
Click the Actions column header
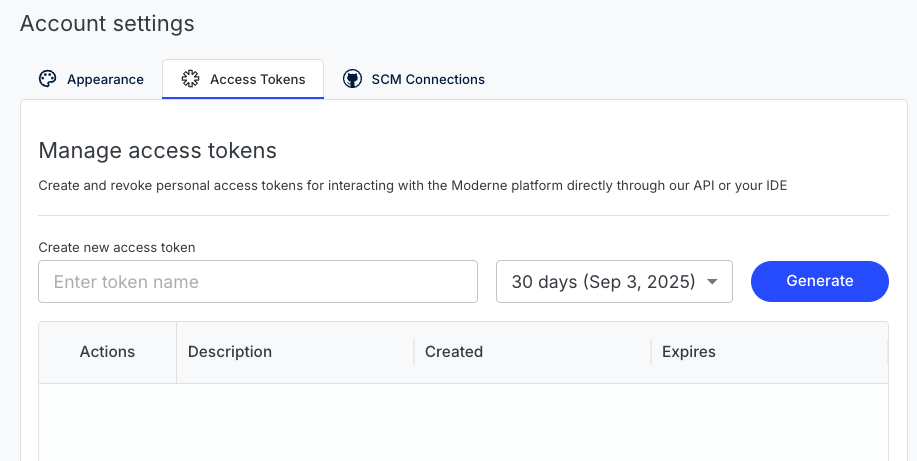(108, 352)
